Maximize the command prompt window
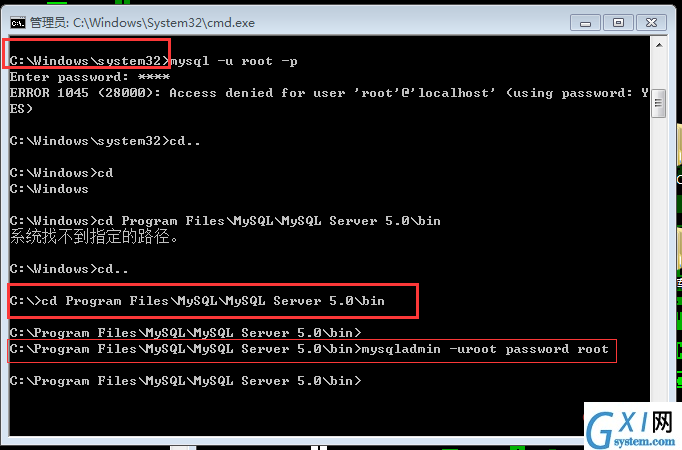The width and height of the screenshot is (682, 450). (618, 23)
